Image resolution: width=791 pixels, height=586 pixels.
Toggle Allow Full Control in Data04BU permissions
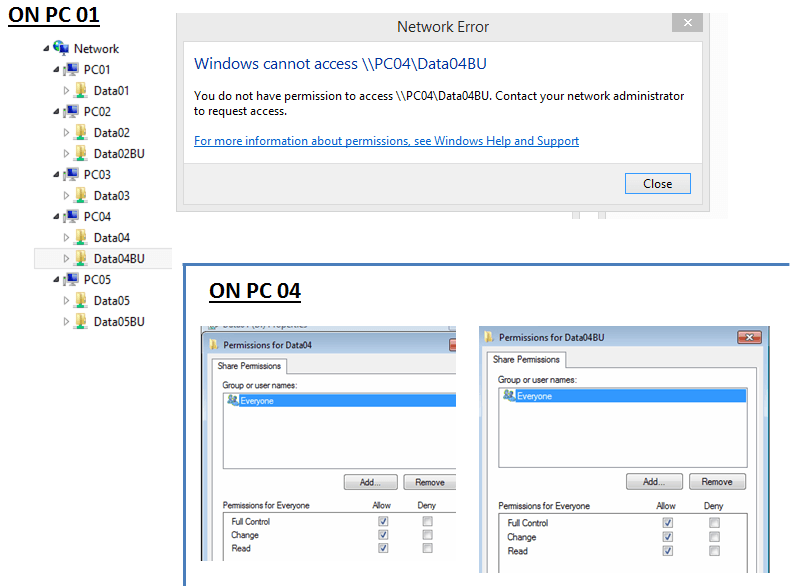tap(667, 523)
